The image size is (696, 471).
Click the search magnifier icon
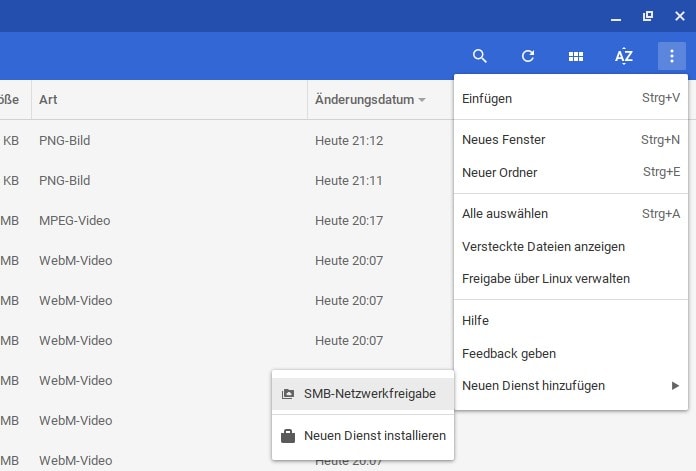click(480, 56)
